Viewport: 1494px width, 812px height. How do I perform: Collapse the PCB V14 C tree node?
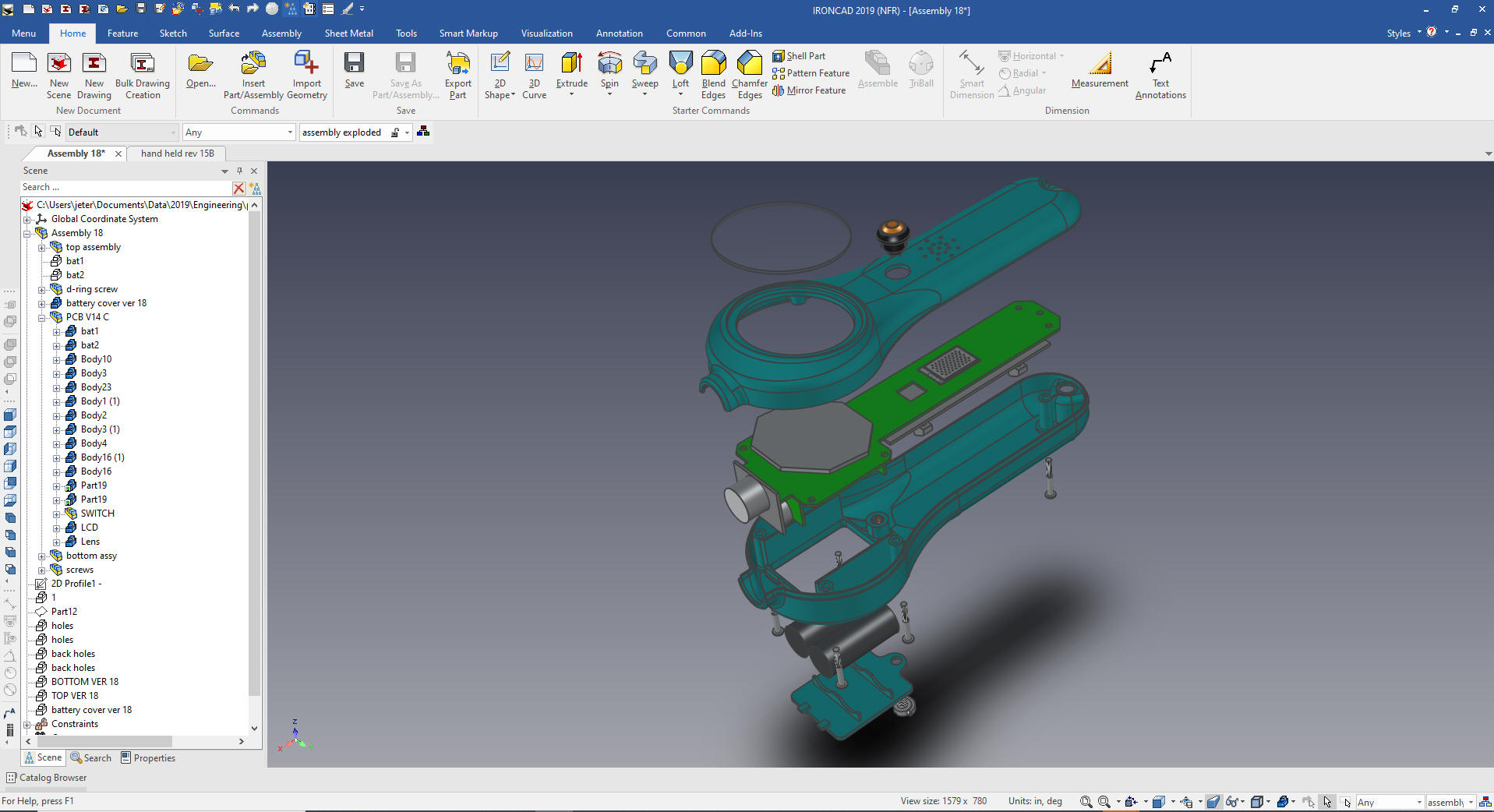42,318
